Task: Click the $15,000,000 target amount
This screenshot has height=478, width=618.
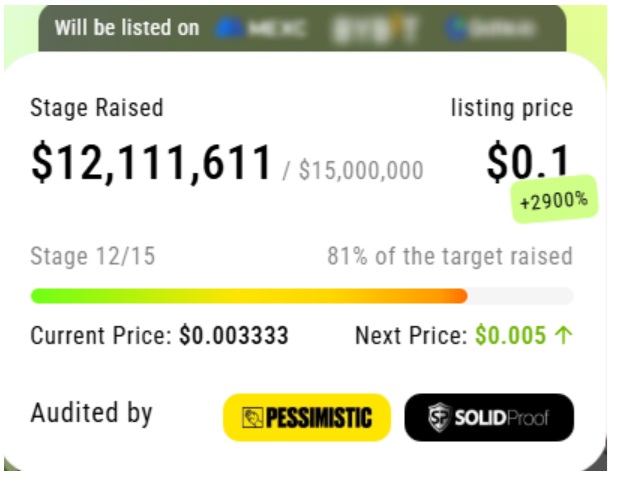Action: coord(359,170)
